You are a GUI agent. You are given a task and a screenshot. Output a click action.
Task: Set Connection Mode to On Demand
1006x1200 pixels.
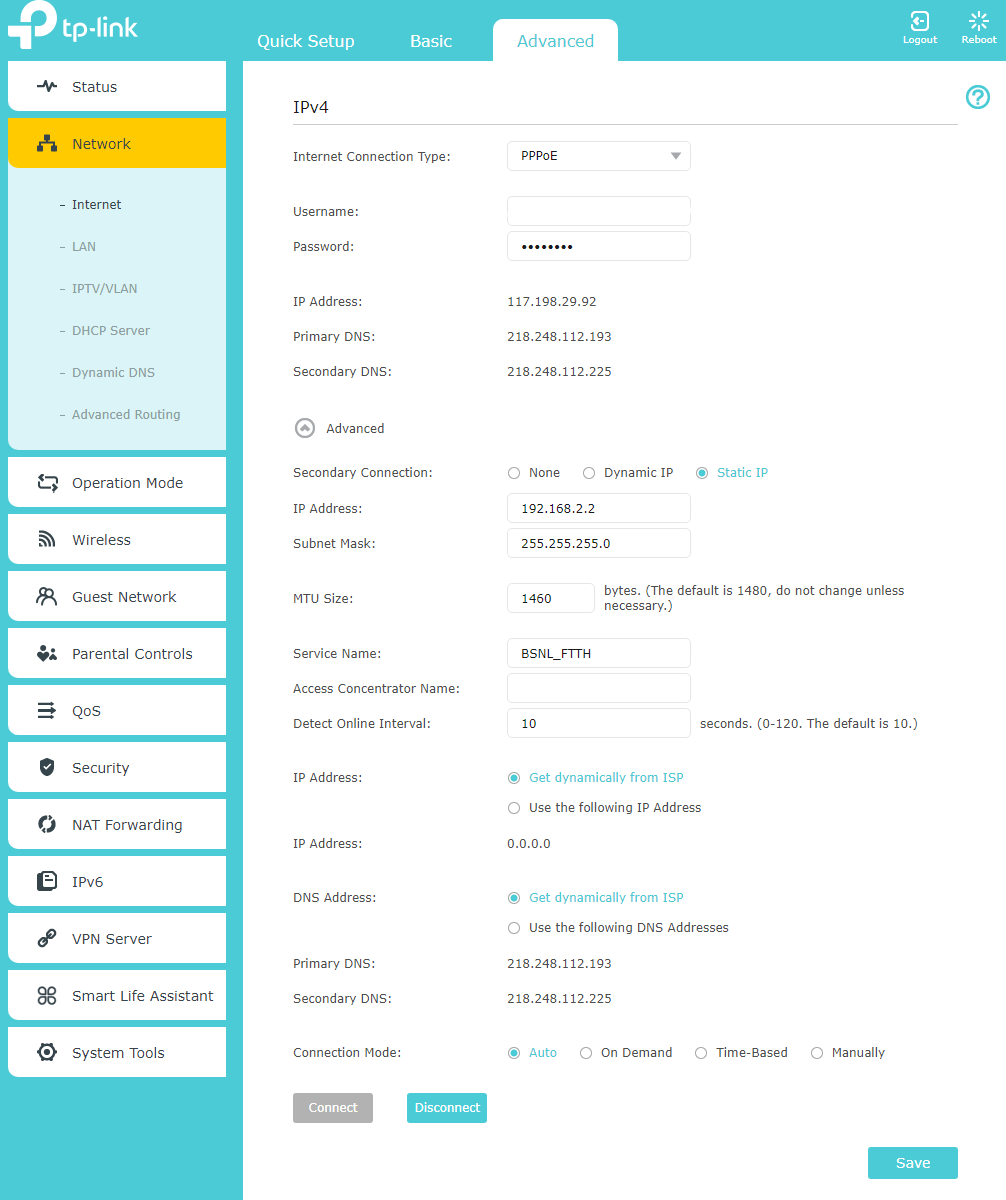(x=586, y=1053)
